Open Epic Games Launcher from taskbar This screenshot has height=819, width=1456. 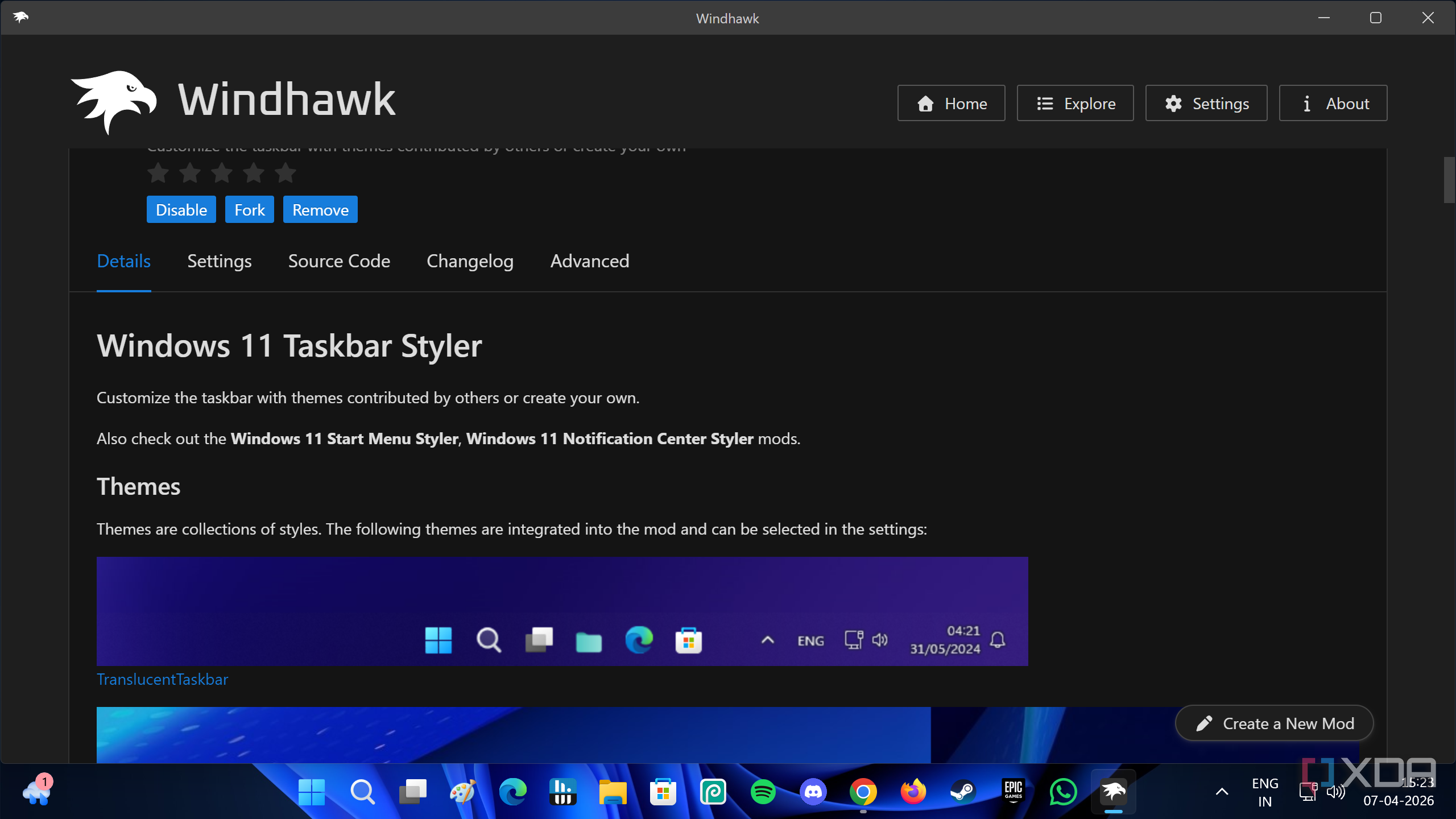1014,792
